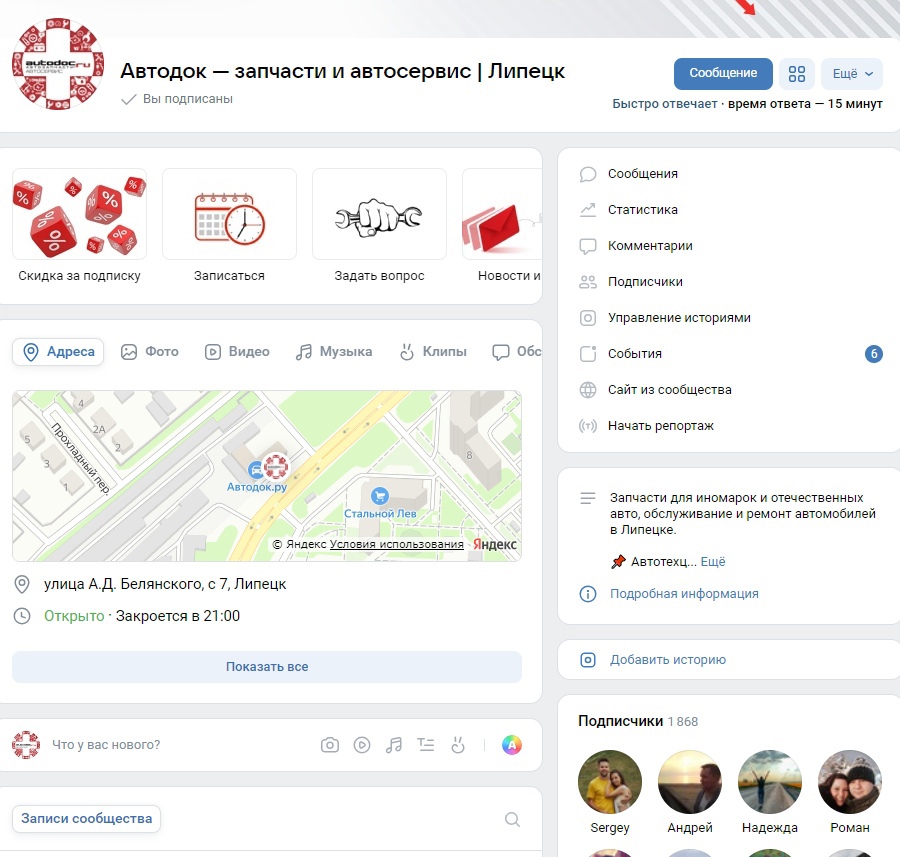The height and width of the screenshot is (857, 900).
Task: Click the Стальной Лев shop marker
Action: [379, 495]
